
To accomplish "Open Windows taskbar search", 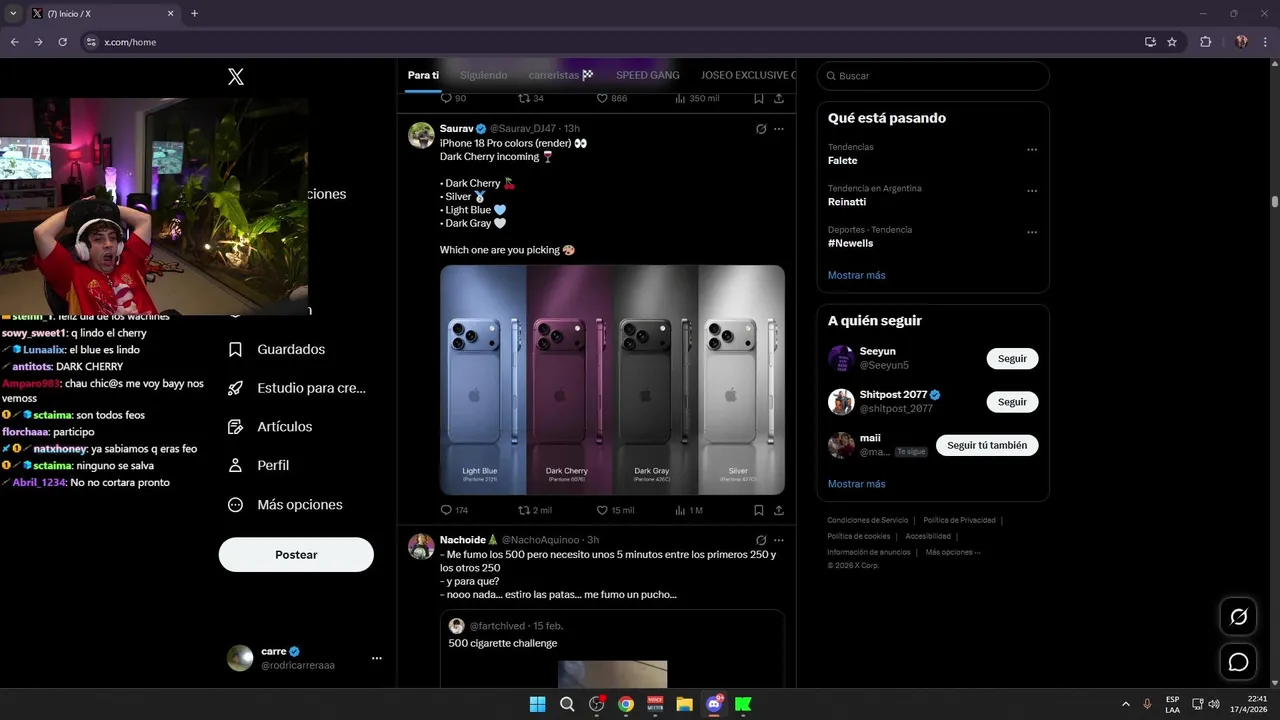I will point(567,704).
